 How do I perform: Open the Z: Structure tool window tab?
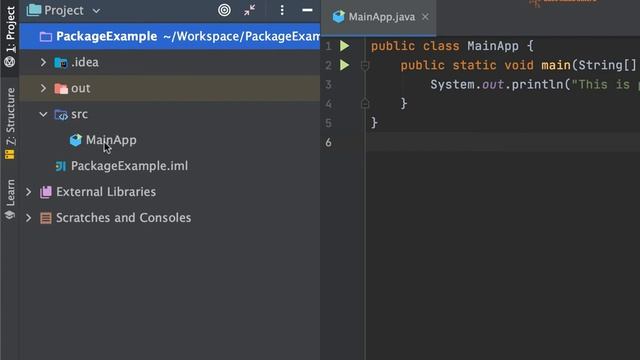10,122
